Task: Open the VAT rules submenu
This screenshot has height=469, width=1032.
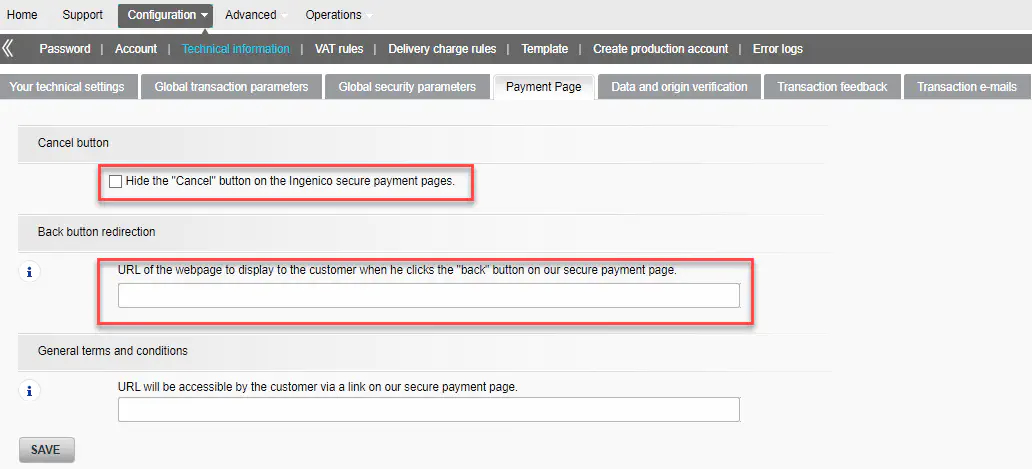Action: click(x=339, y=49)
